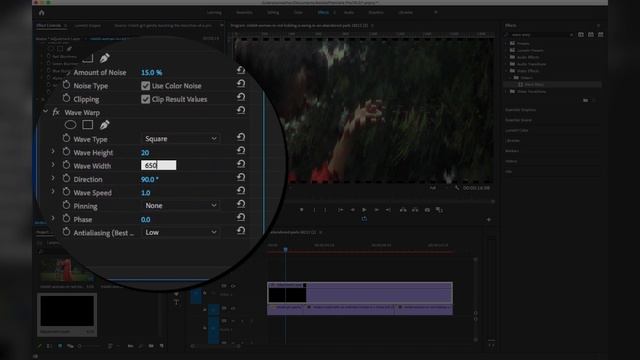Reset the whole Wave Warp effect

coord(241,110)
